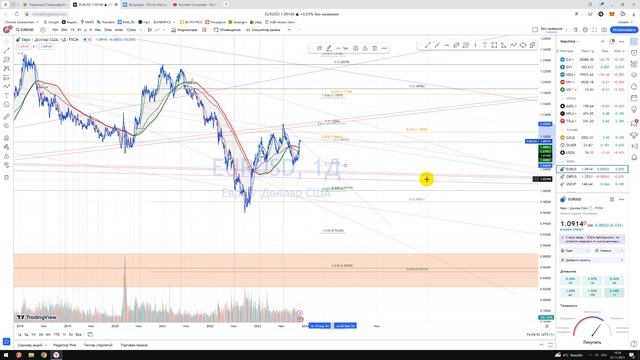Pick the horizontal line tool from favorites toolbar
Image resolution: width=640 pixels, height=360 pixels.
click(447, 45)
